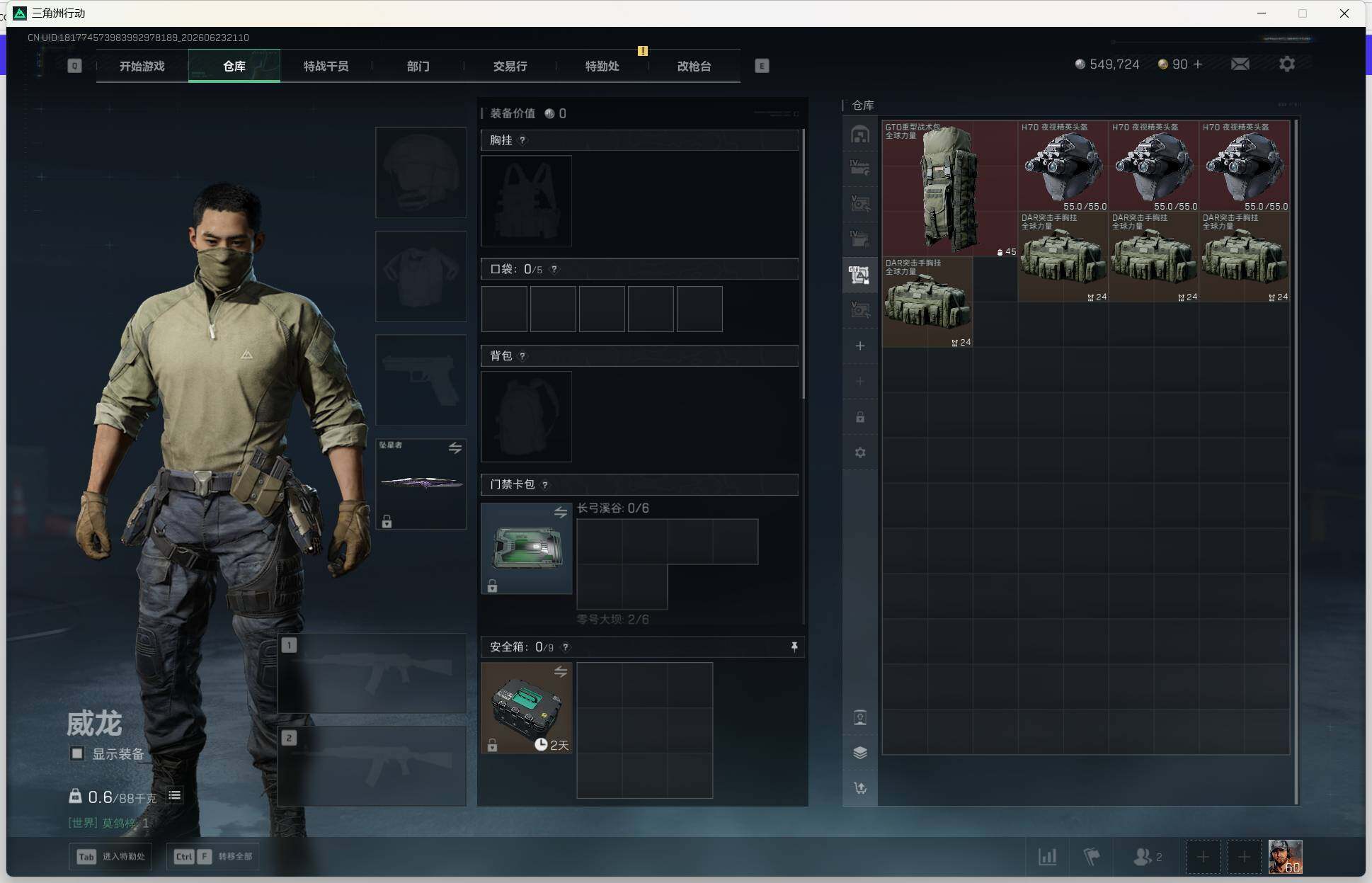Image resolution: width=1372 pixels, height=883 pixels.
Task: Open help for 背包 section
Action: [522, 355]
